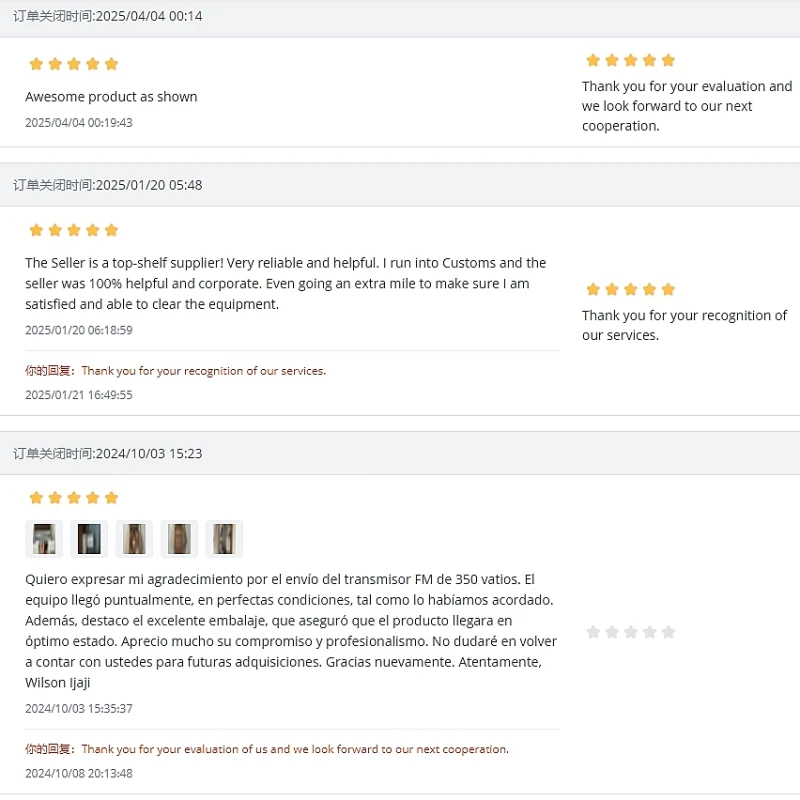This screenshot has height=800, width=800.
Task: Click third empty gray star beside Spanish review
Action: (x=631, y=632)
